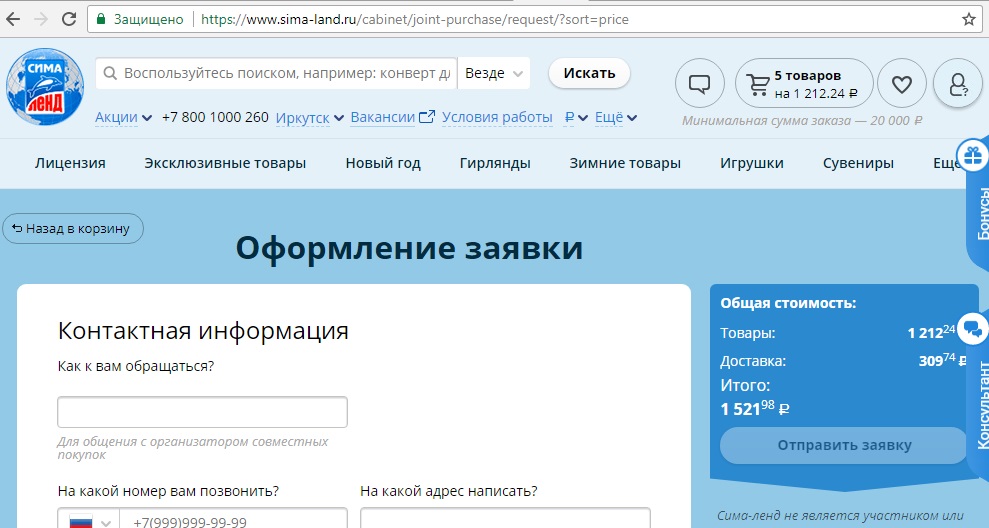
Task: Open the phone country flag selector
Action: 88,521
